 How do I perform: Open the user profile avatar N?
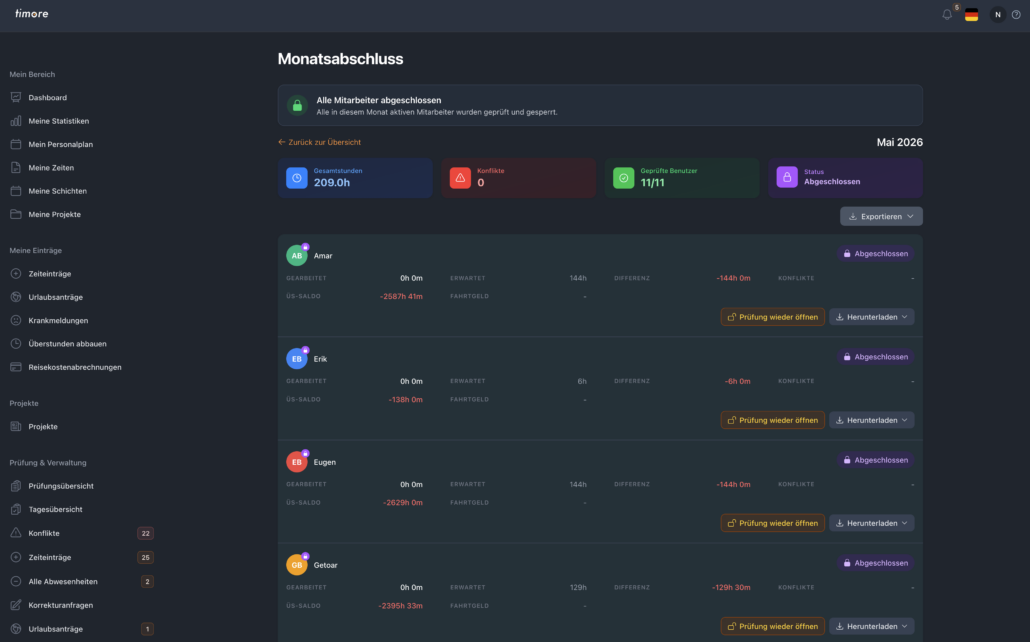(997, 14)
